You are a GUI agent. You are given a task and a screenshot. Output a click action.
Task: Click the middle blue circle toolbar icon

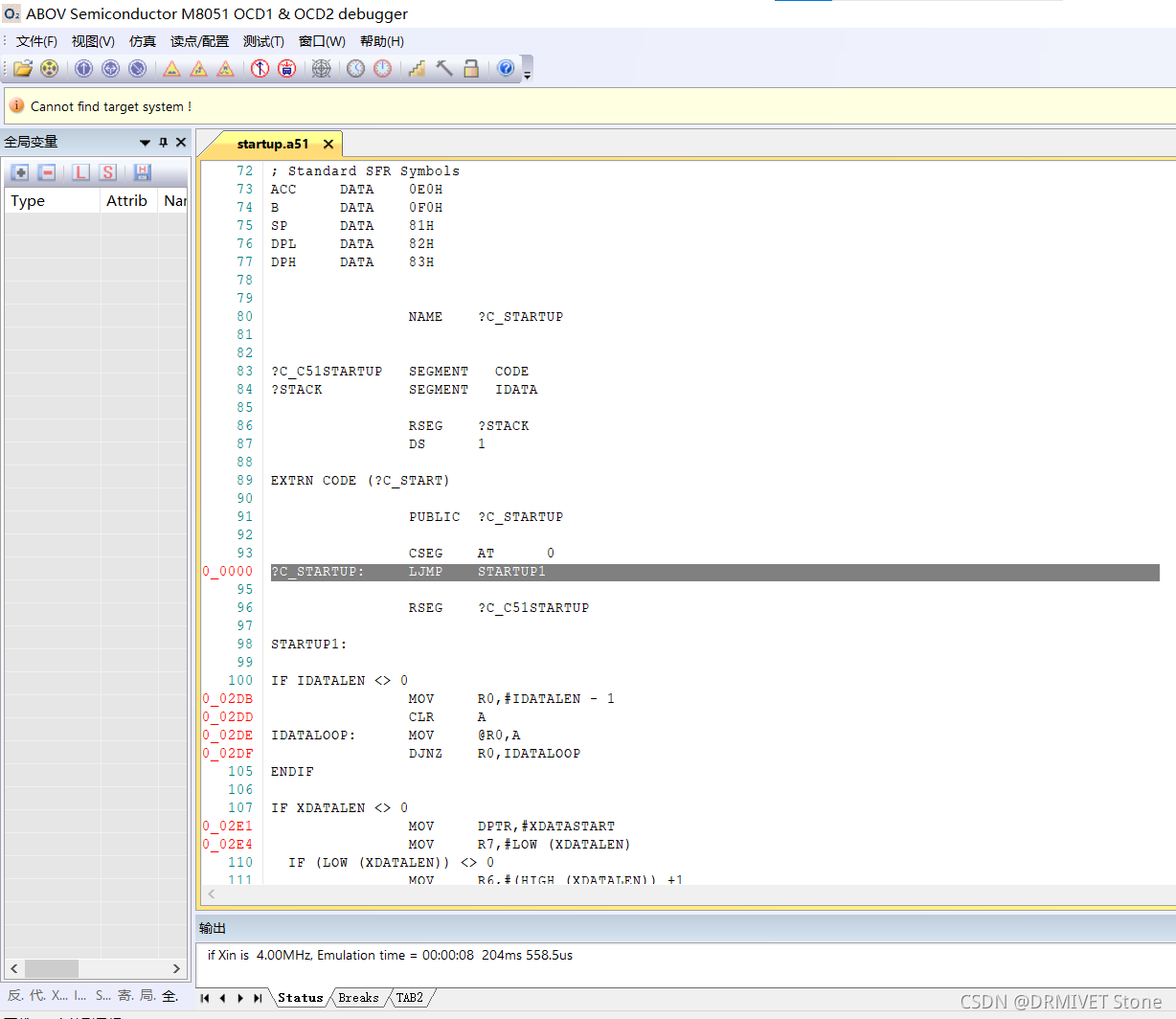(111, 69)
